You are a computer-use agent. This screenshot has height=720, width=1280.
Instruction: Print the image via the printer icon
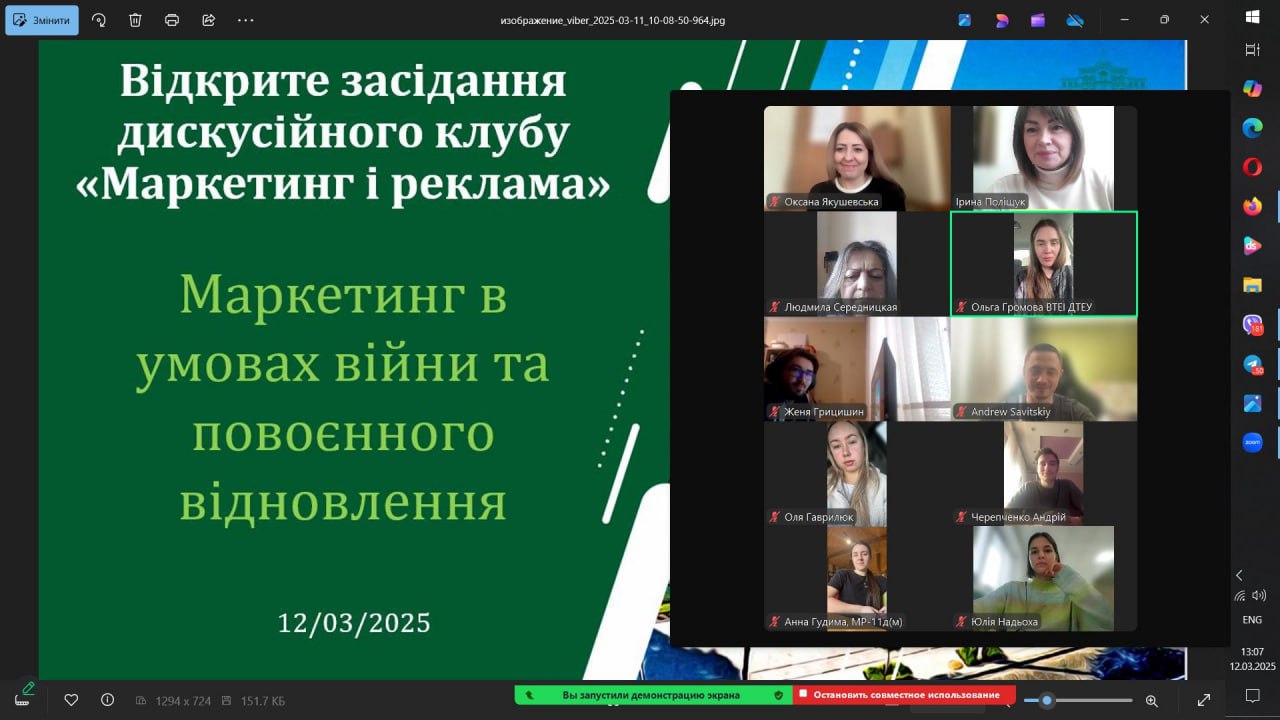(x=172, y=20)
